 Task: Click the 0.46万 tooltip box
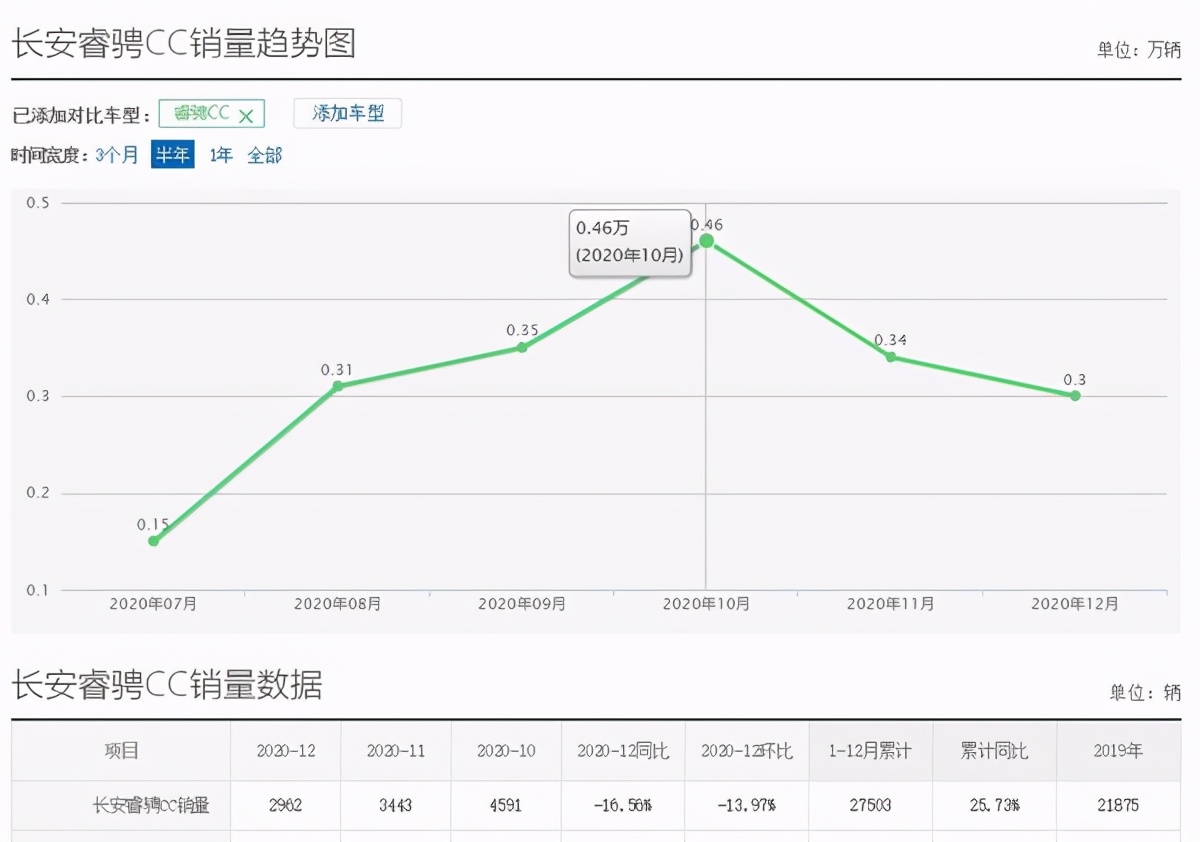(x=630, y=242)
